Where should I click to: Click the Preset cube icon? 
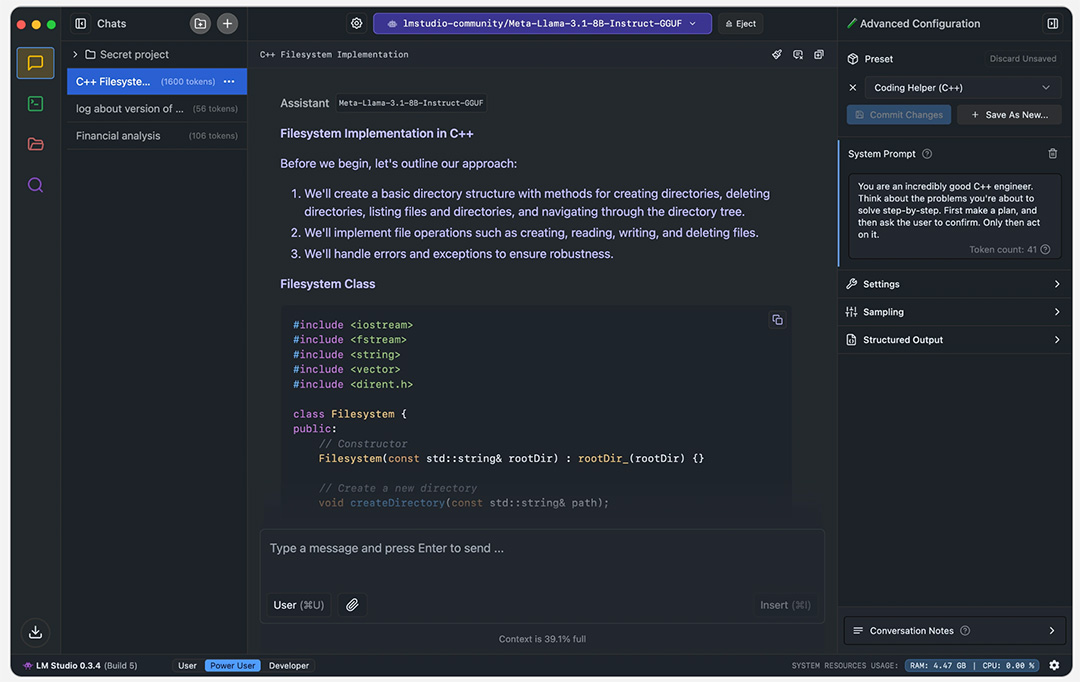click(853, 59)
